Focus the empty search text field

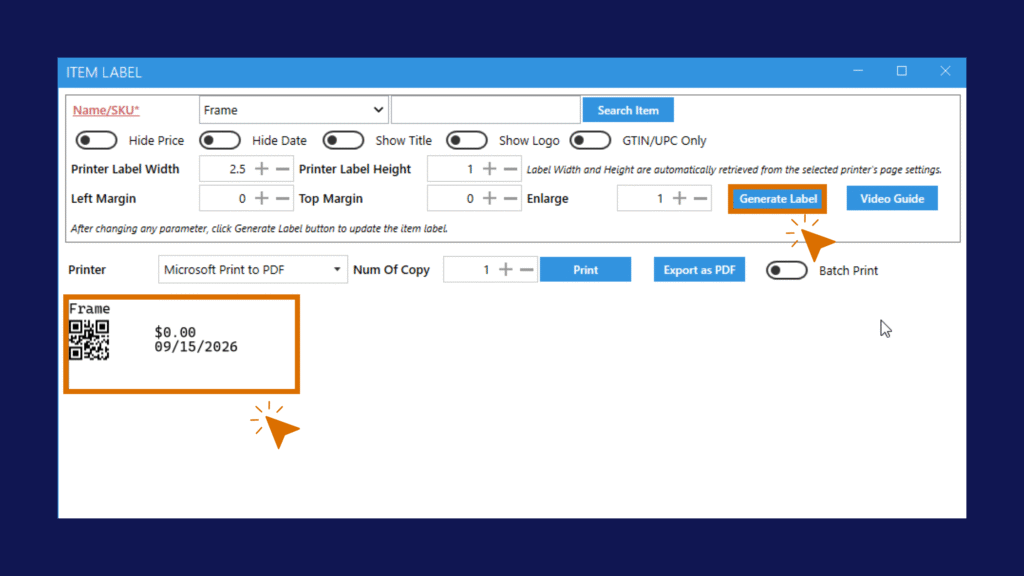(x=485, y=110)
